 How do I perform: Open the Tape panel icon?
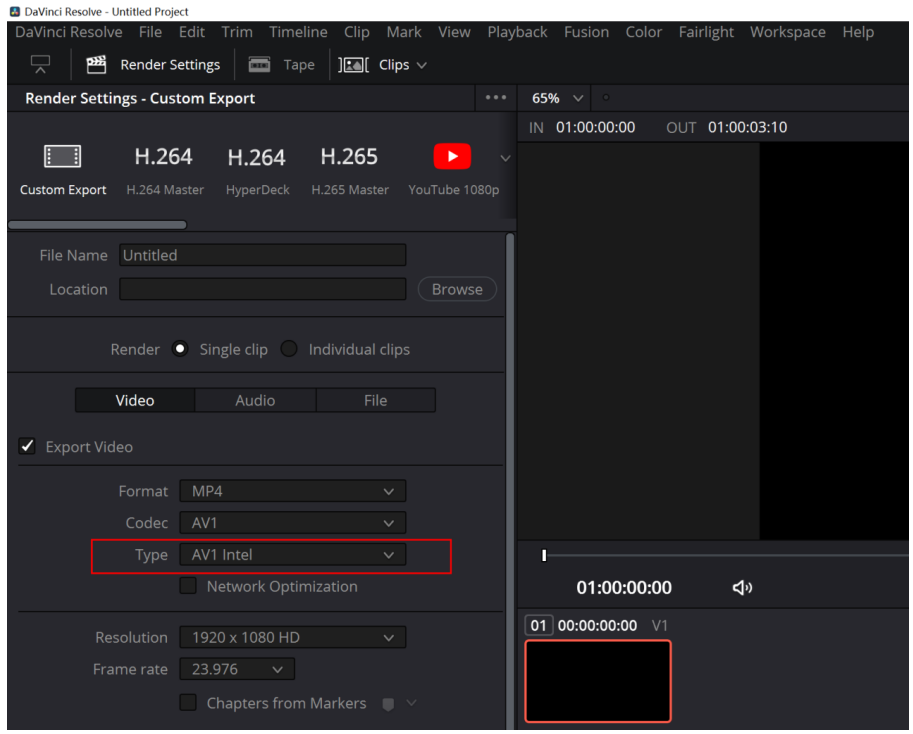(x=259, y=65)
